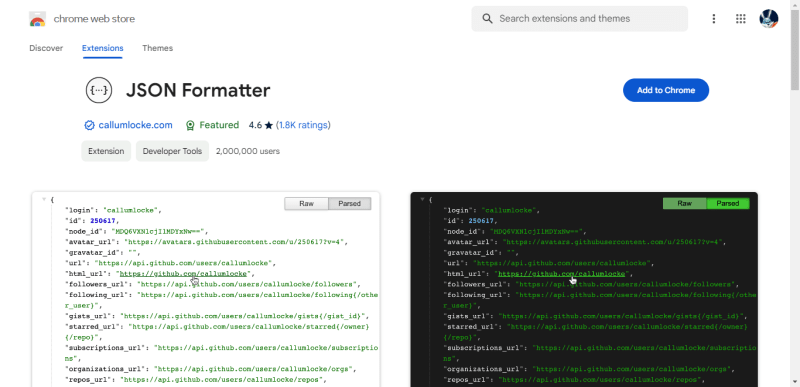
Task: Click "organizations_url" key in dark screenshot
Action: (x=483, y=369)
